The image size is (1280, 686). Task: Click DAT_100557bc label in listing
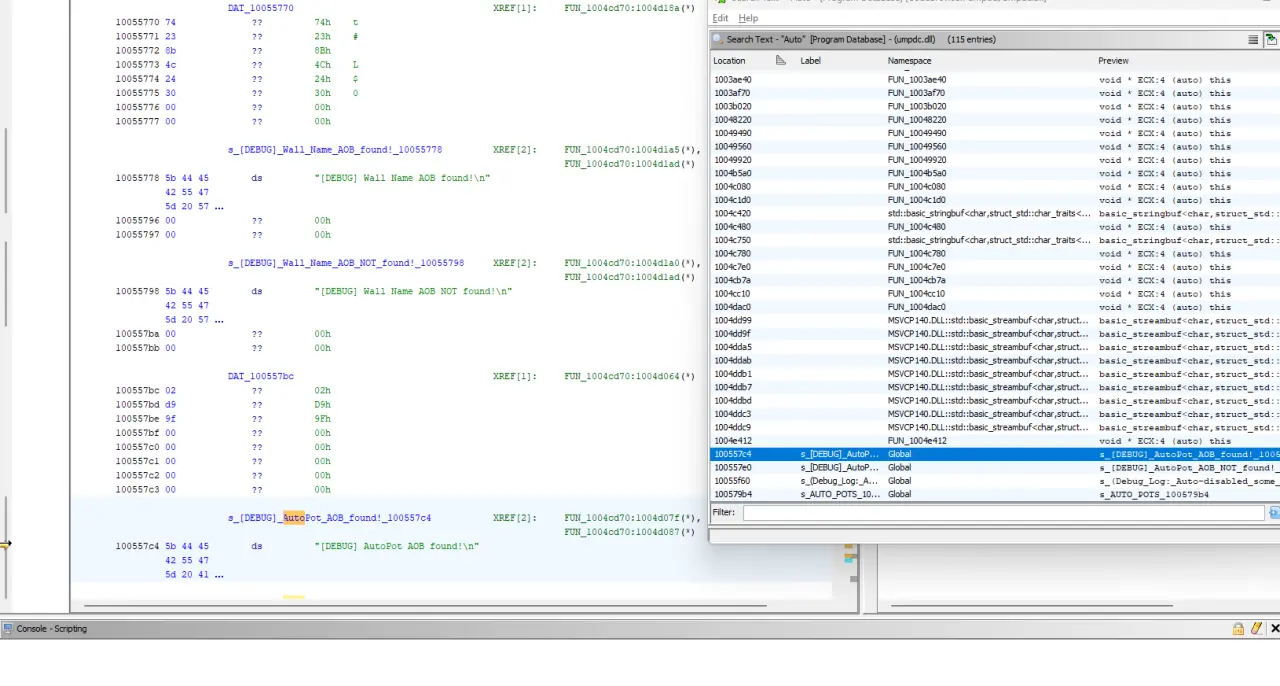pyautogui.click(x=261, y=377)
